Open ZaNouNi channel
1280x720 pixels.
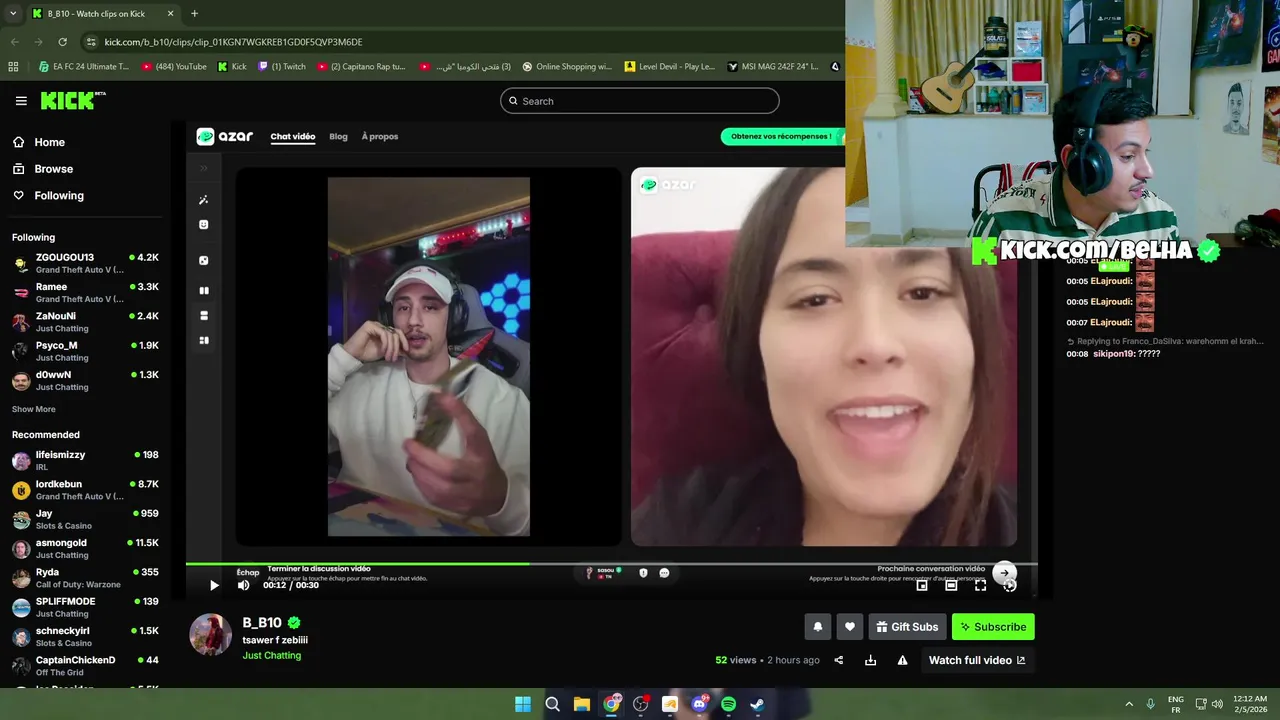coord(85,321)
